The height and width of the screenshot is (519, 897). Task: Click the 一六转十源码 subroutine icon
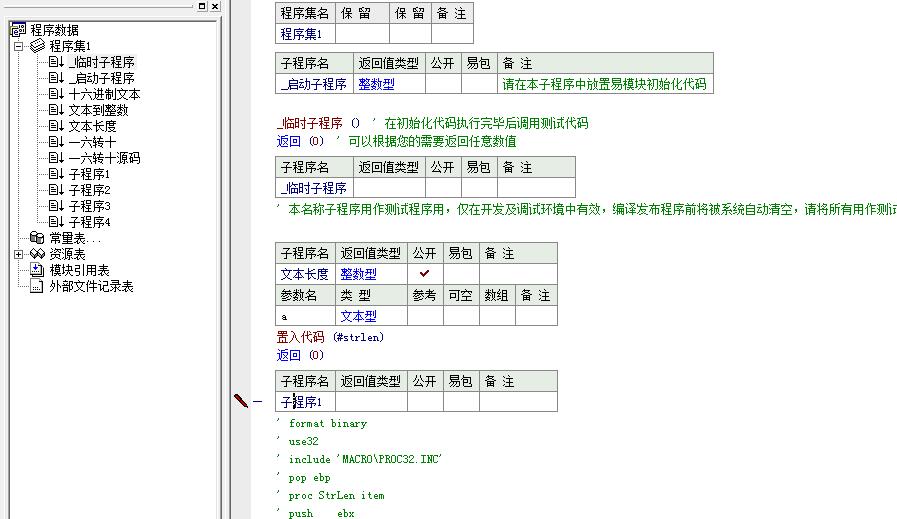56,158
